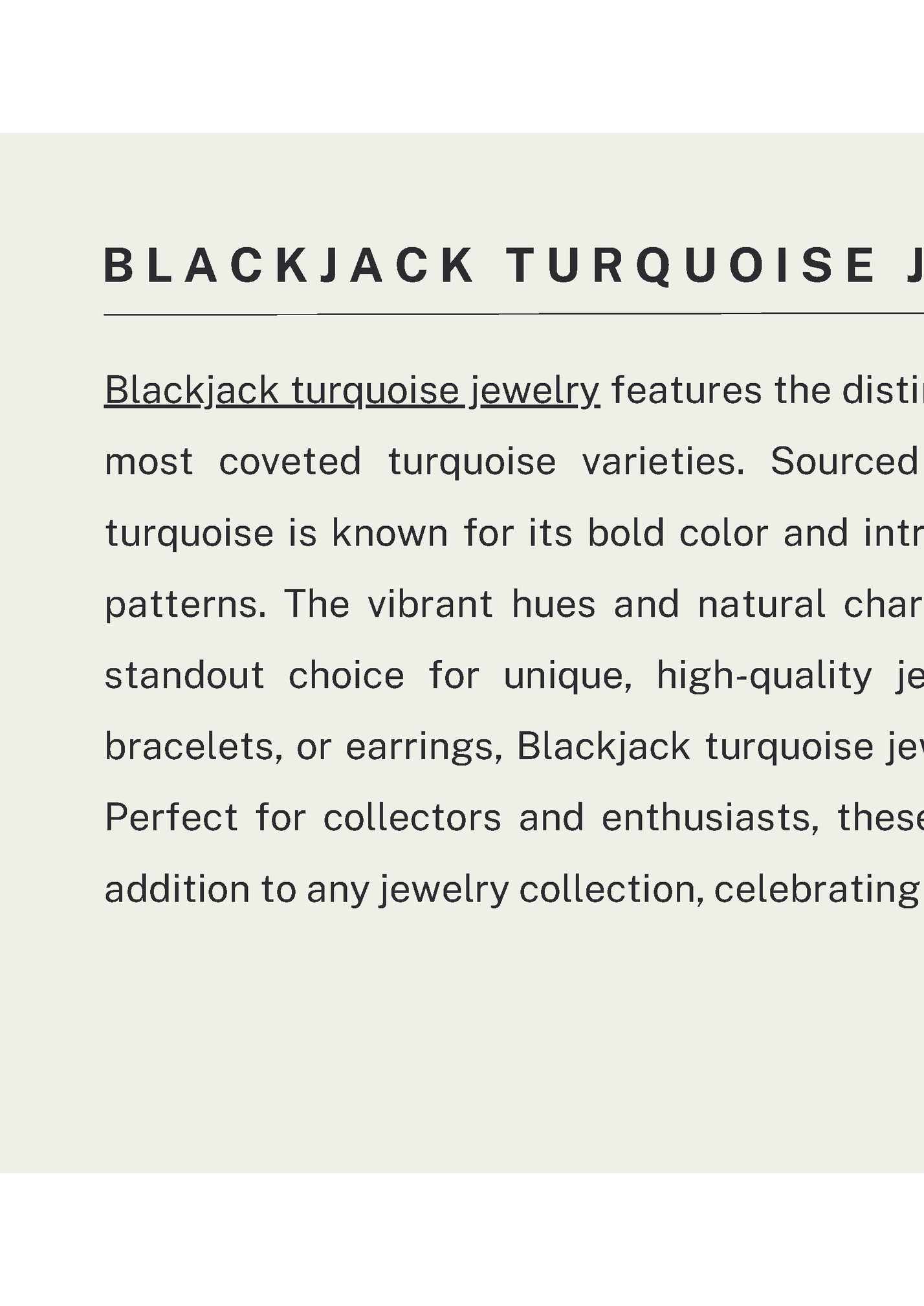
Task: Select the word "coveted" in the paragraph
Action: [290, 461]
